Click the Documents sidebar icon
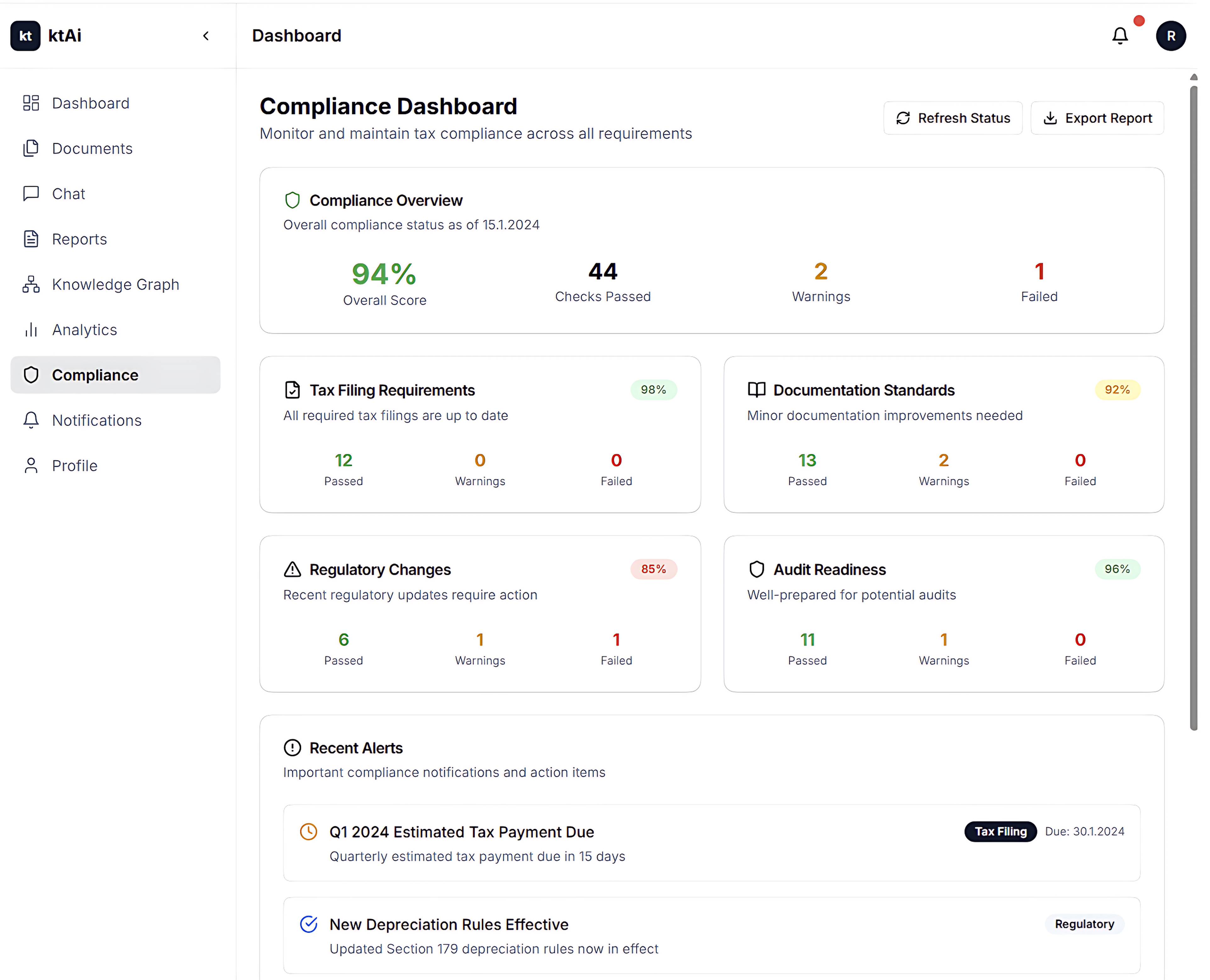 coord(31,149)
